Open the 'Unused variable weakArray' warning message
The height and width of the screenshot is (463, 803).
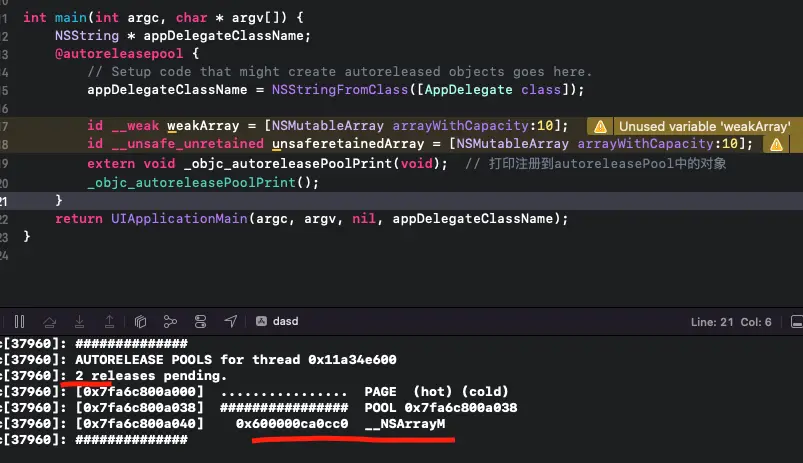click(x=704, y=126)
